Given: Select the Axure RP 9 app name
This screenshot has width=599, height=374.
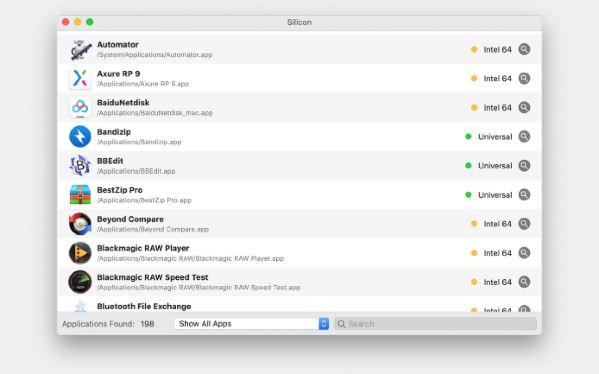Looking at the screenshot, I should (x=118, y=74).
